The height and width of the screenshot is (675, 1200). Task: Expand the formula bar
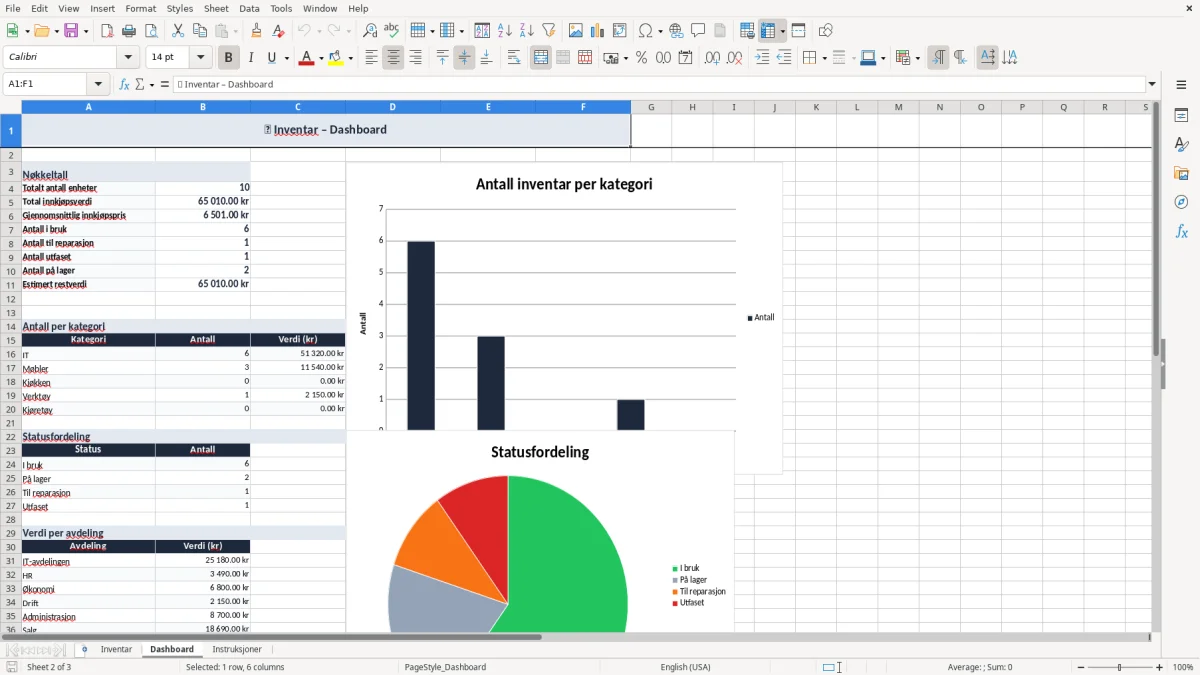tap(1152, 84)
